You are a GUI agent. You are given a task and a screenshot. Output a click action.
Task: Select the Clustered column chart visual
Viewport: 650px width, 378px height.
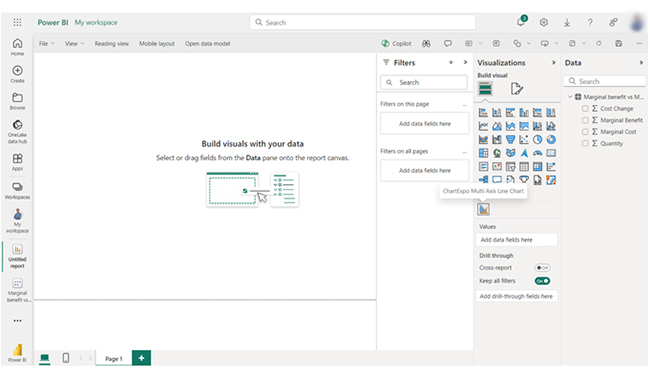524,112
